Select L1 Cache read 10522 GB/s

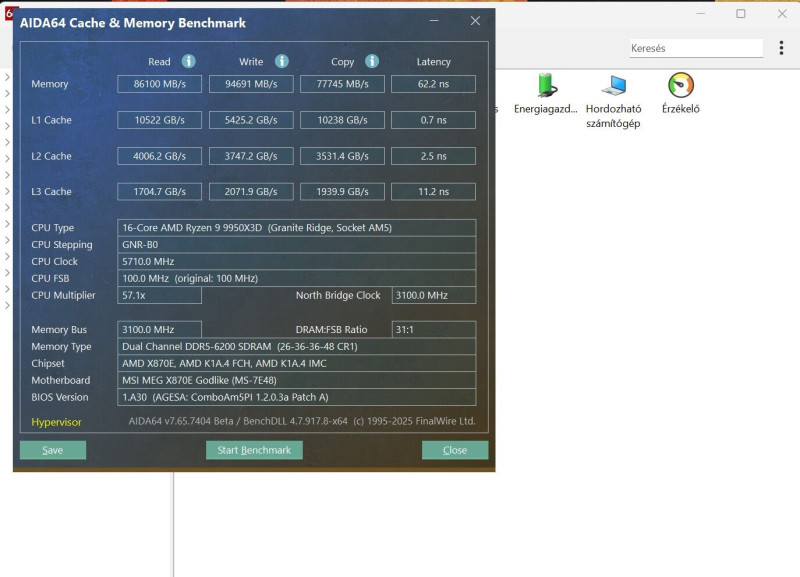160,120
